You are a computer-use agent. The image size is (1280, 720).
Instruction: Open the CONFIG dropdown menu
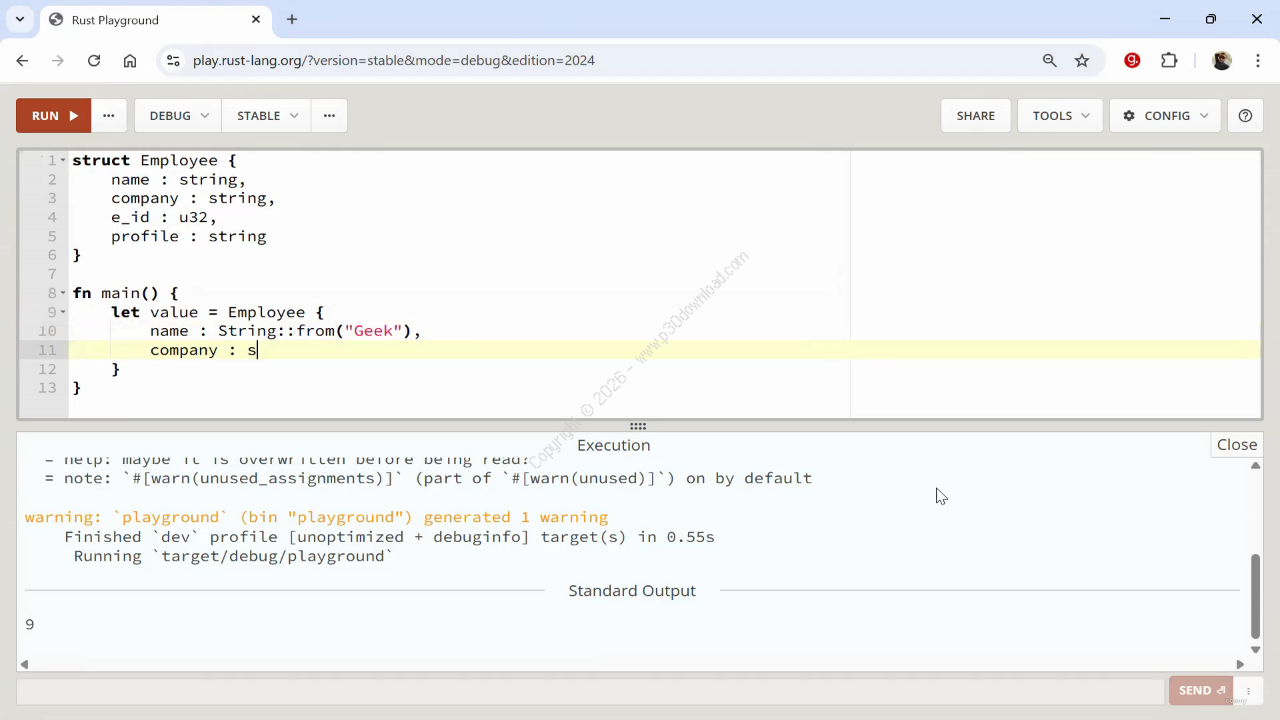tap(1165, 115)
